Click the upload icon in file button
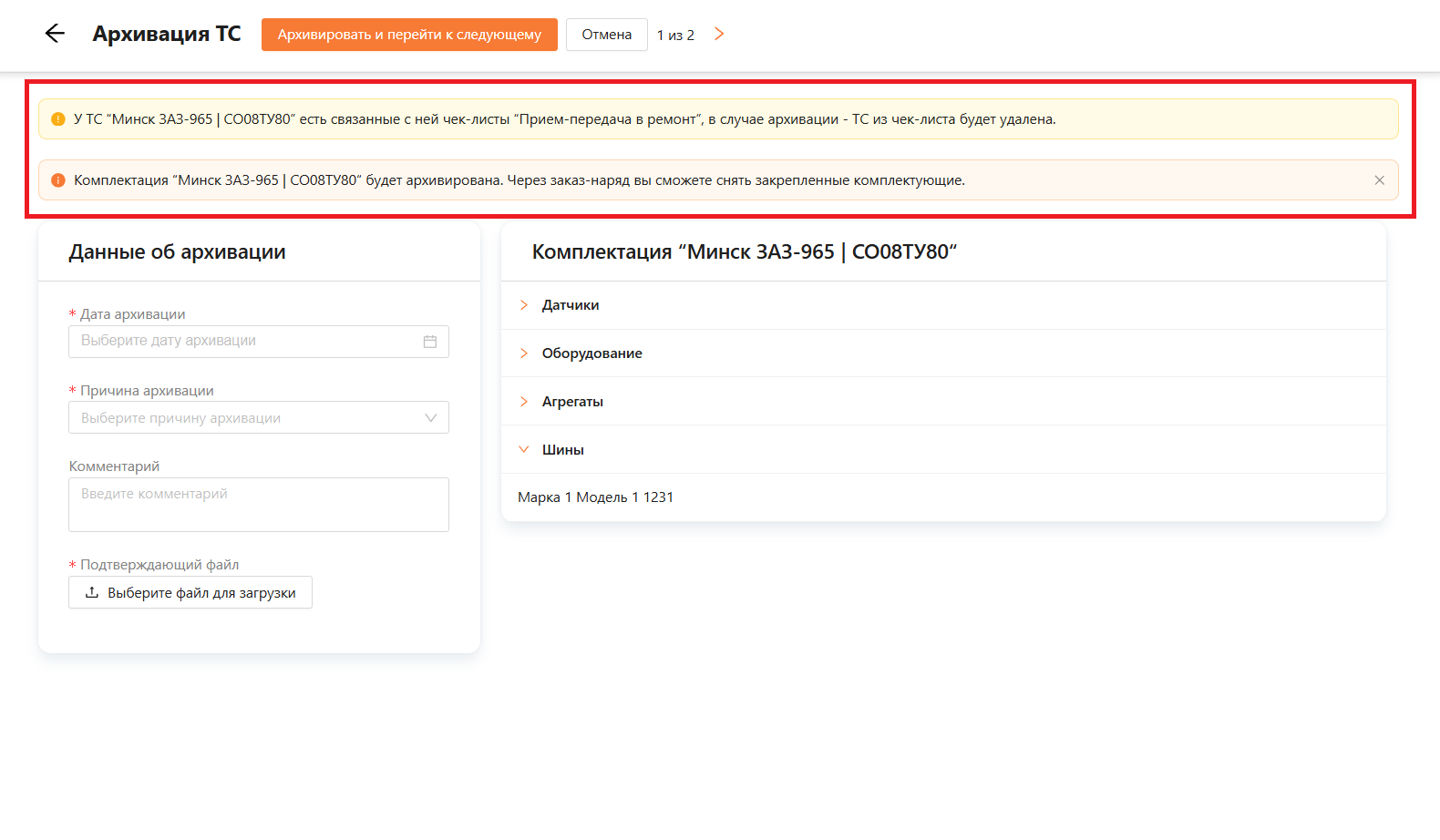Viewport: 1440px width, 840px height. [92, 592]
